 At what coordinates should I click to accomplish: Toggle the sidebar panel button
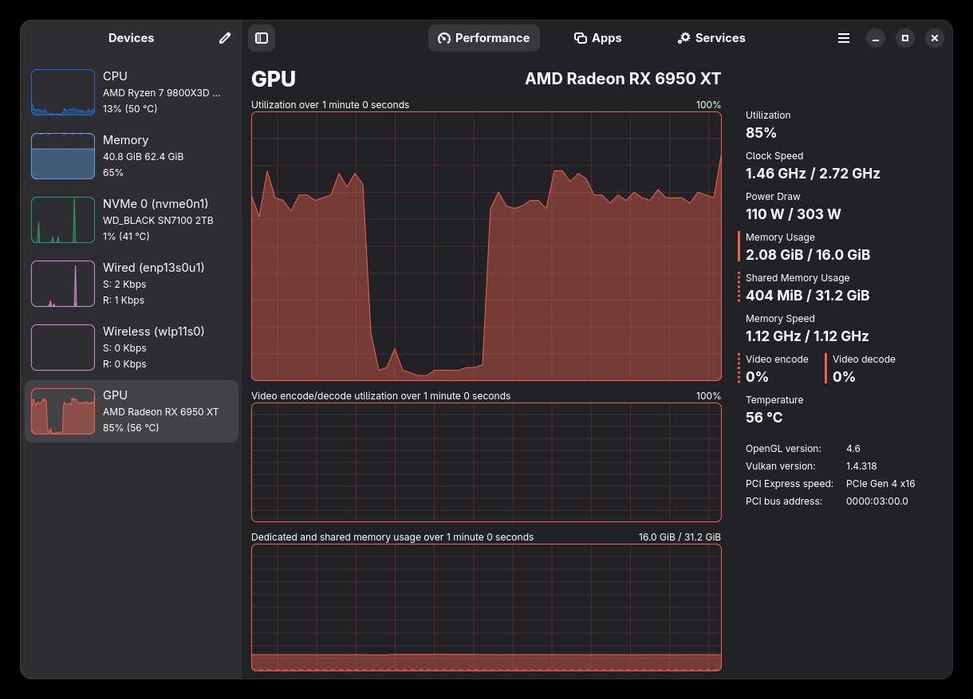pos(262,38)
